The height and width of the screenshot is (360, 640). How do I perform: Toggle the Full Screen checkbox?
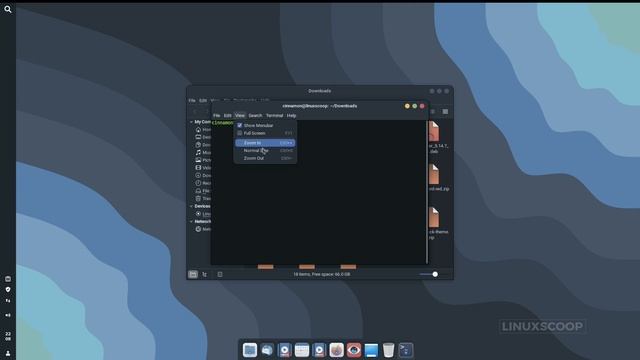click(240, 133)
